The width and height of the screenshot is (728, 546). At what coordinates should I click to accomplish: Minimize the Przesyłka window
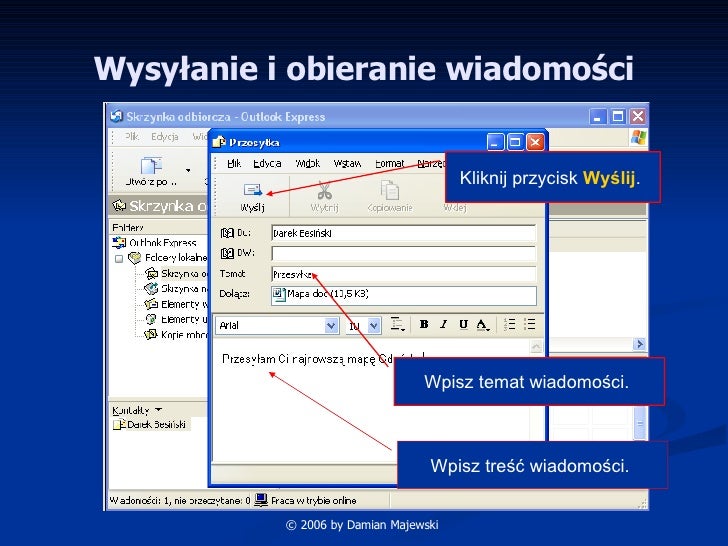(495, 142)
